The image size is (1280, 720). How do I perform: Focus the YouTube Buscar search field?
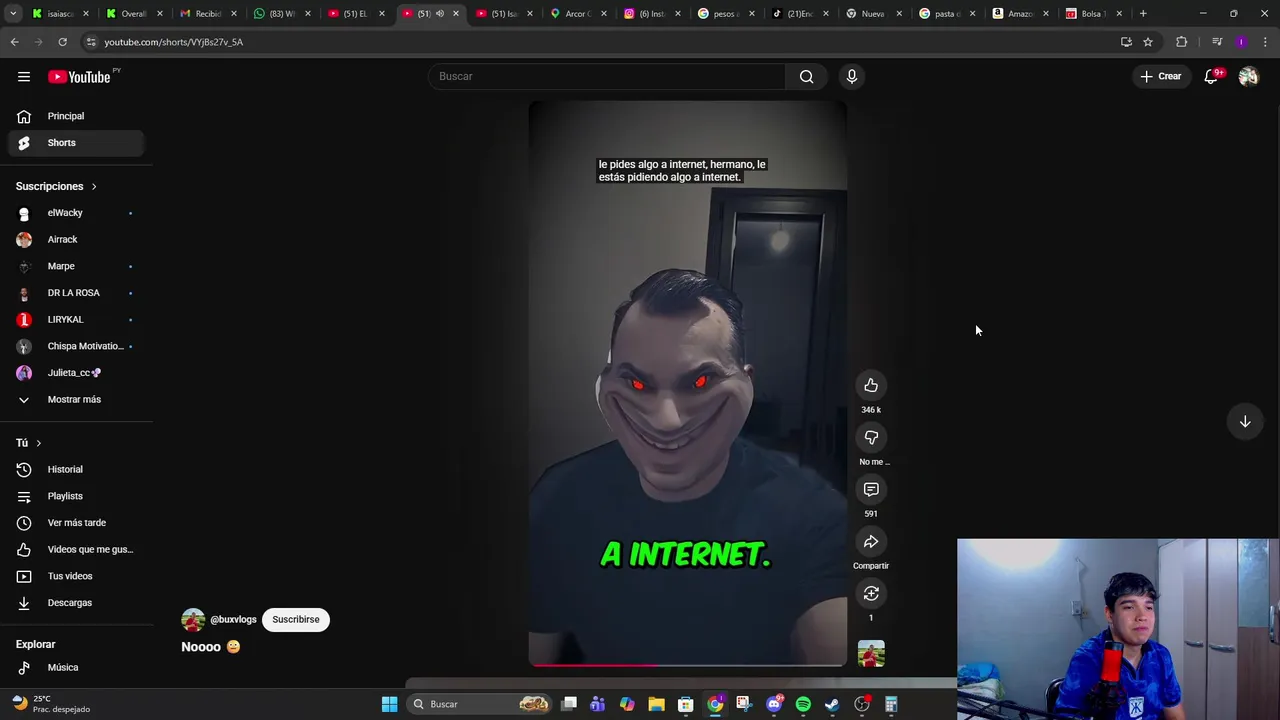[606, 76]
